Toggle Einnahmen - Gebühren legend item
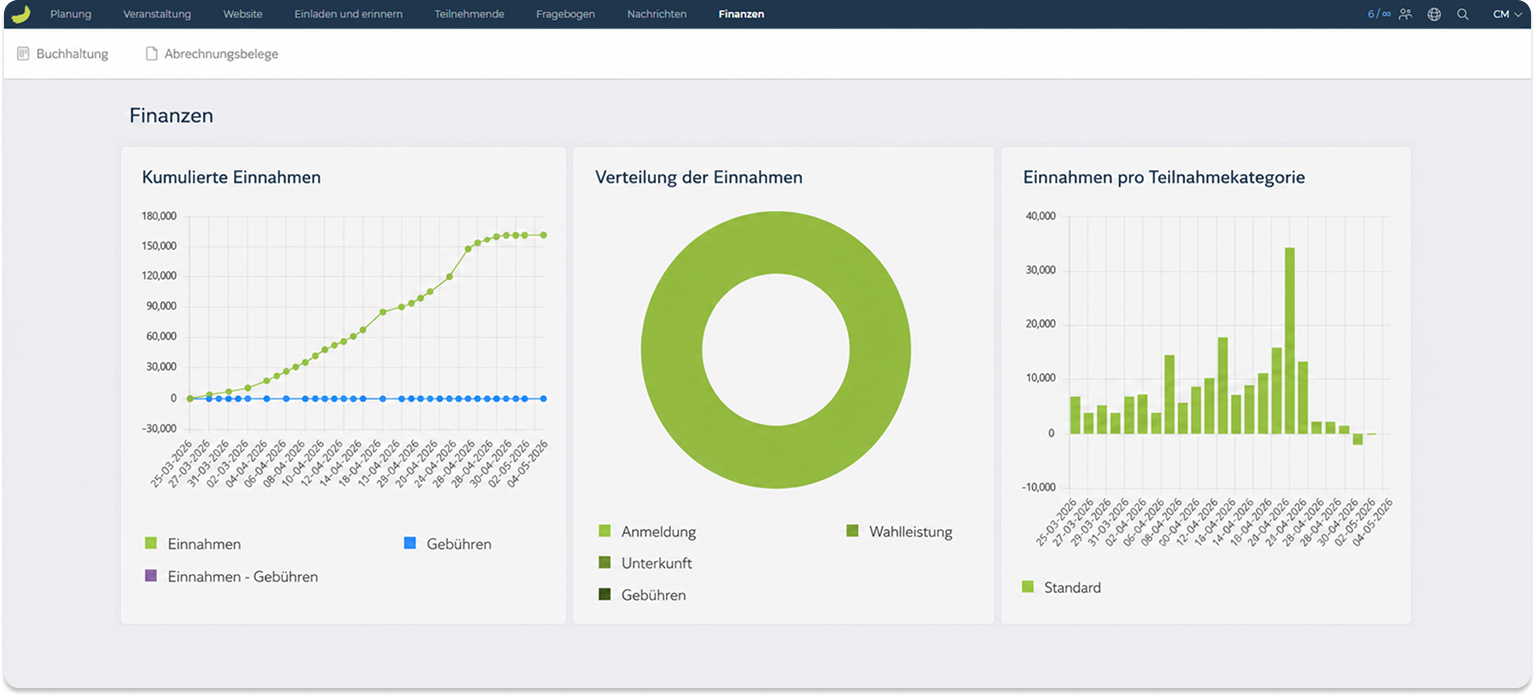The width and height of the screenshot is (1535, 696). [232, 576]
